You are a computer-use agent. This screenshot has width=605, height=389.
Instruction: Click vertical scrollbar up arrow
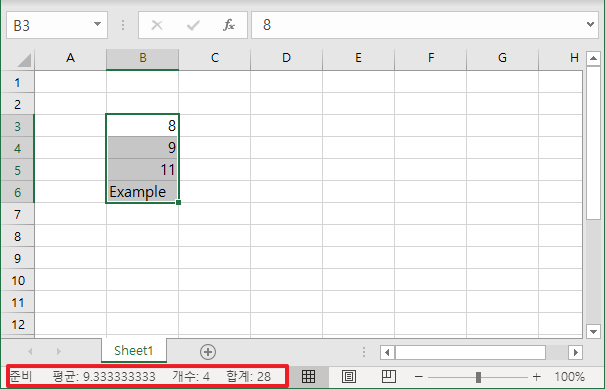(x=593, y=59)
